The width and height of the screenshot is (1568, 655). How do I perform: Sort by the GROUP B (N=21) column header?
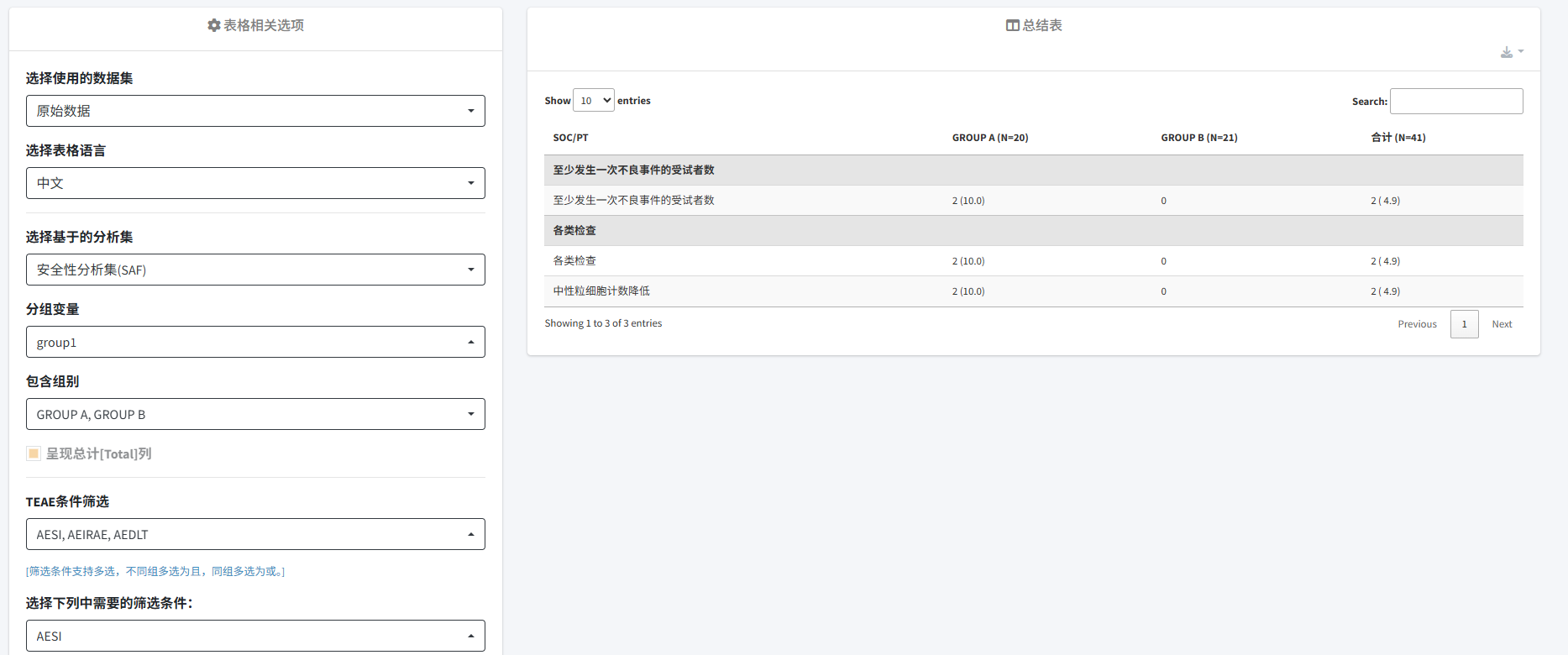[x=1198, y=138]
